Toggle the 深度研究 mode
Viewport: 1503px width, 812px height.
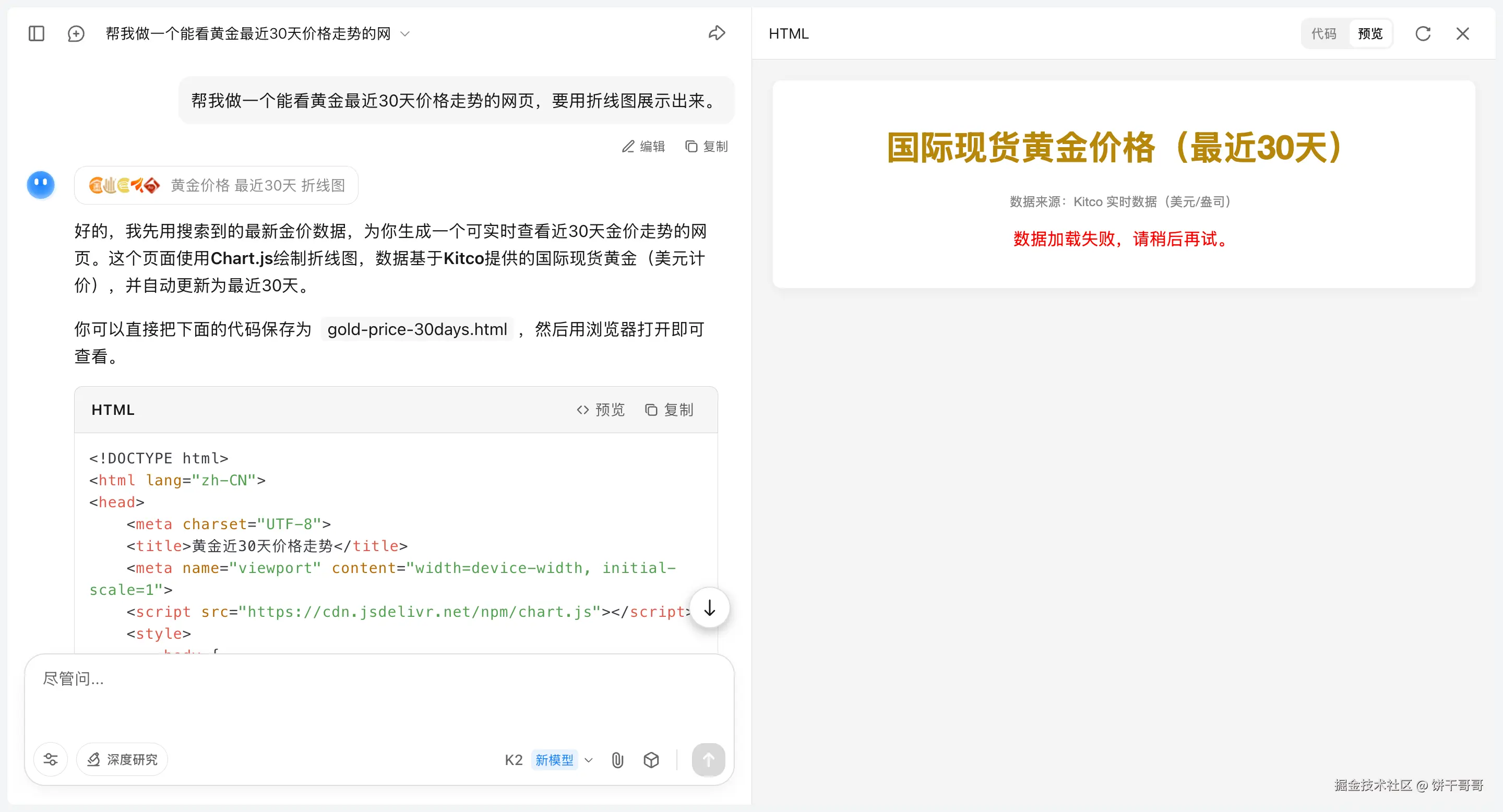coord(123,759)
